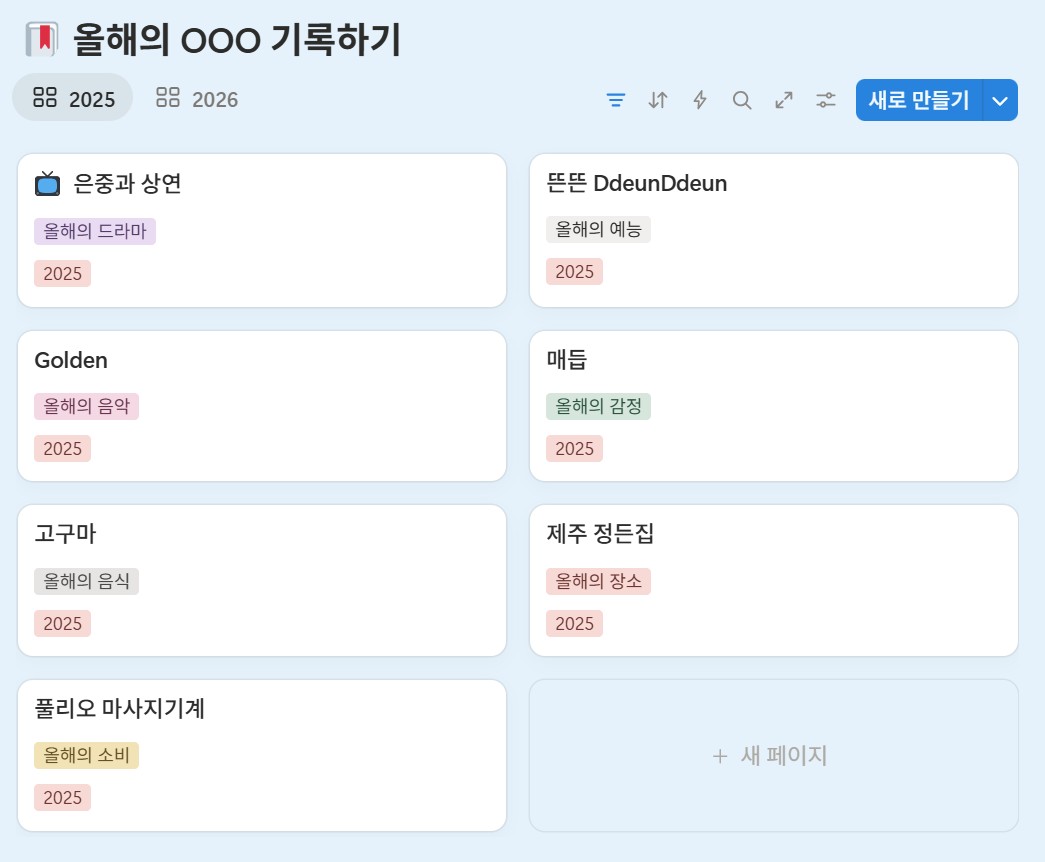Viewport: 1045px width, 862px height.
Task: Open database in full page via expand icon
Action: (x=784, y=100)
